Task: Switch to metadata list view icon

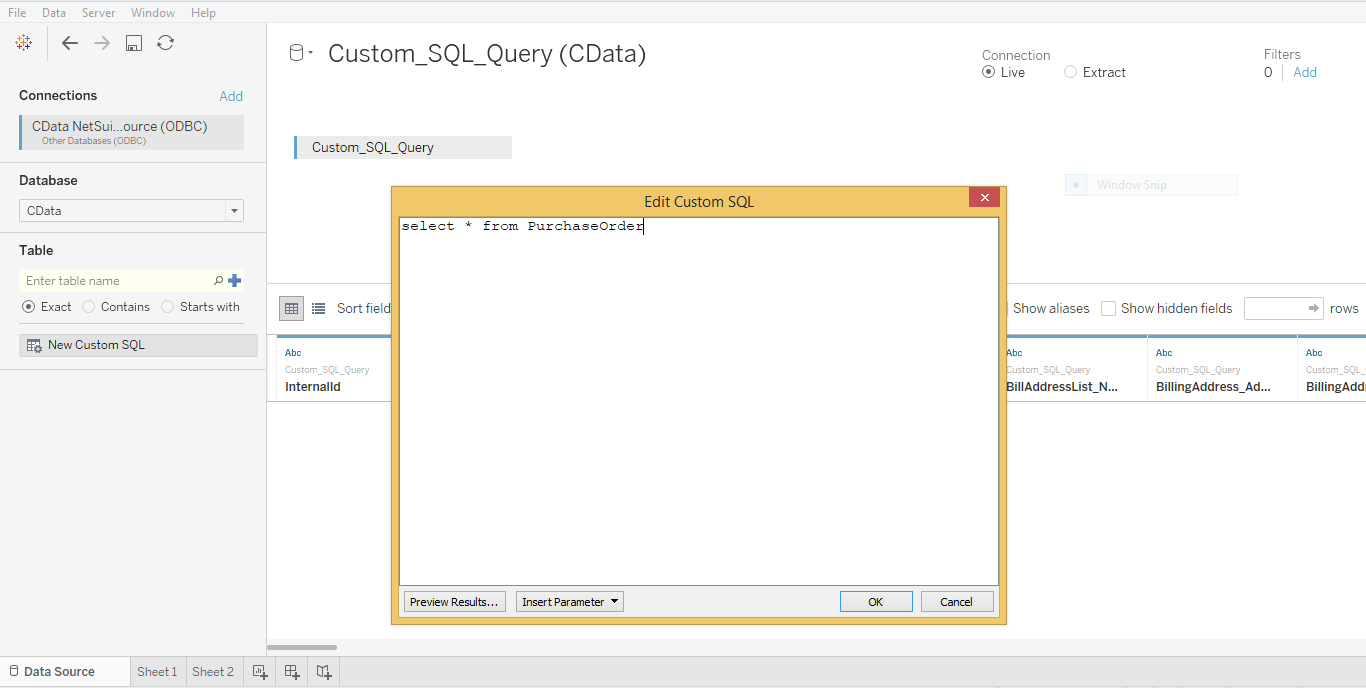Action: point(316,308)
